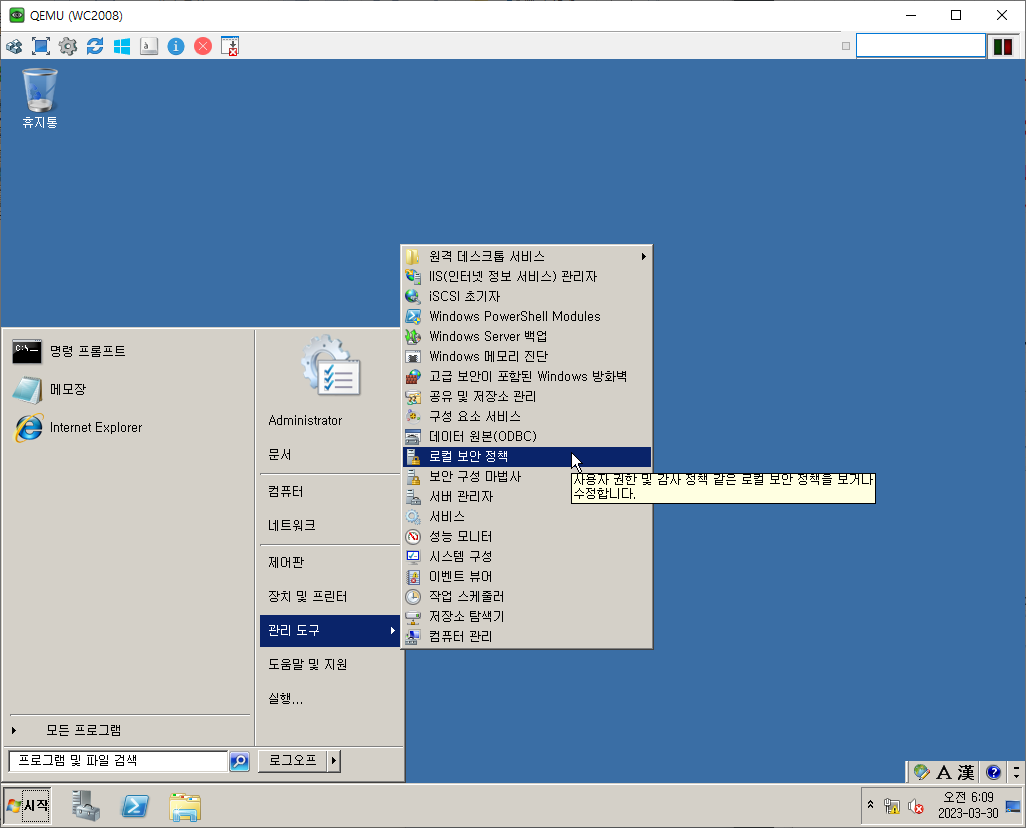
Task: Expand 원격 데스크톱 서비스 submenu
Action: (527, 257)
